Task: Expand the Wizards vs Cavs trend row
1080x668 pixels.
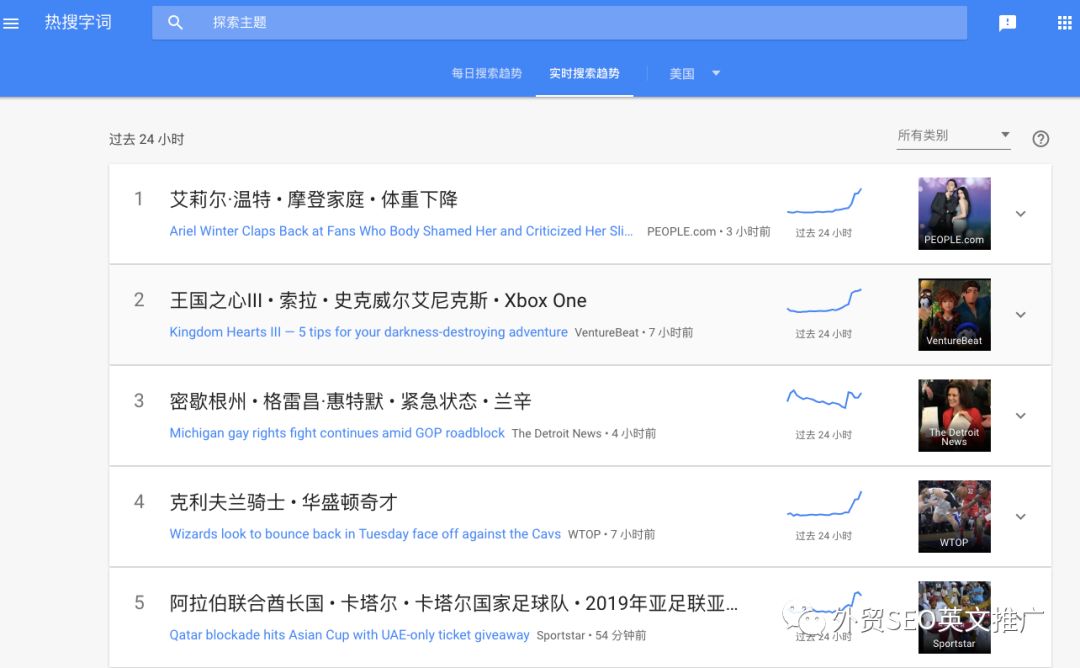Action: click(1021, 516)
